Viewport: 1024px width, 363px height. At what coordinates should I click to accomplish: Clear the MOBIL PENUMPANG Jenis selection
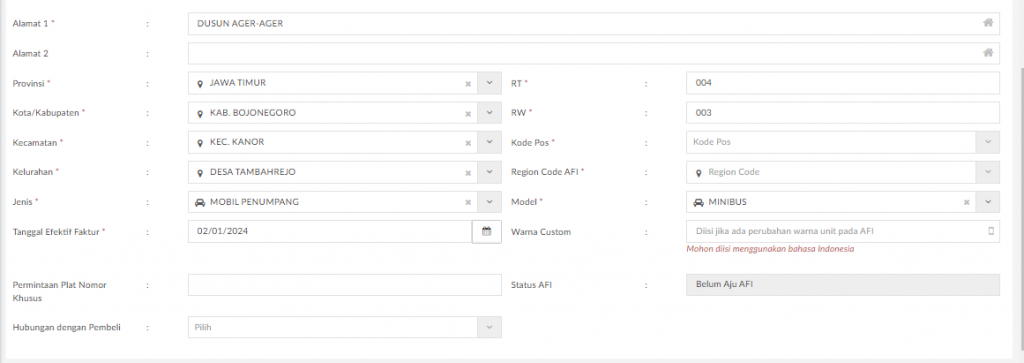(x=468, y=202)
